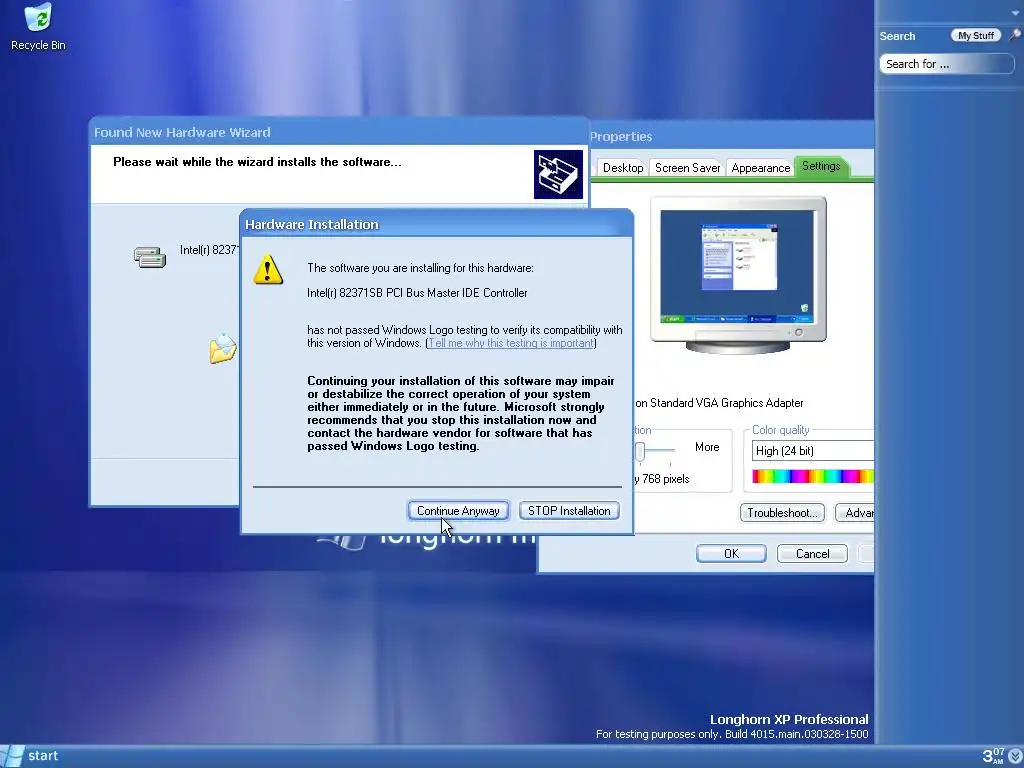1024x768 pixels.
Task: Click the hardware wizard logo icon
Action: click(558, 174)
